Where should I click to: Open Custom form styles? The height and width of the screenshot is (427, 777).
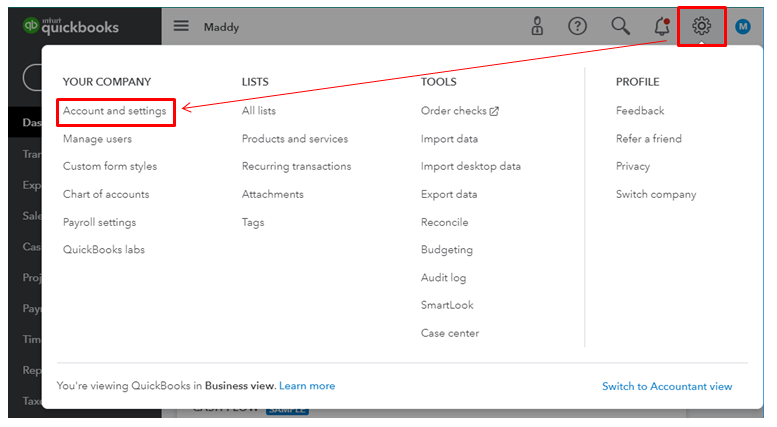[110, 166]
